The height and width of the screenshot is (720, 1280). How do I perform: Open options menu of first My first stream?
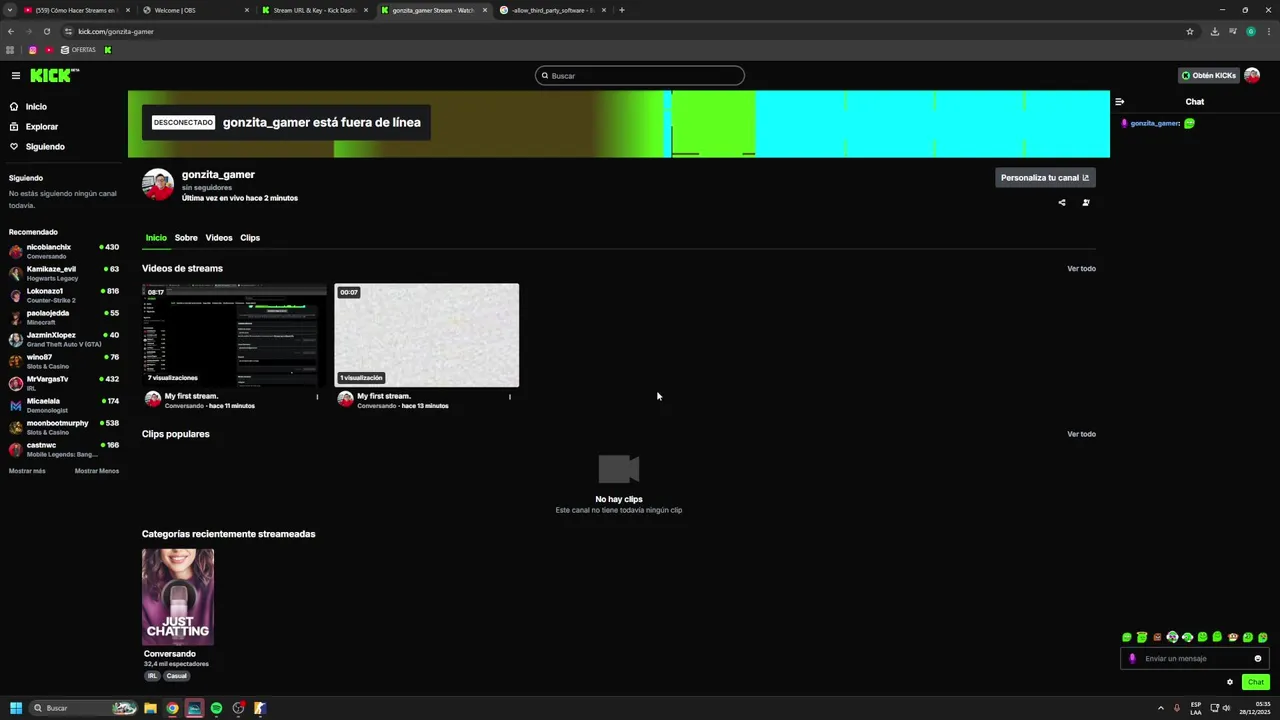(x=317, y=397)
